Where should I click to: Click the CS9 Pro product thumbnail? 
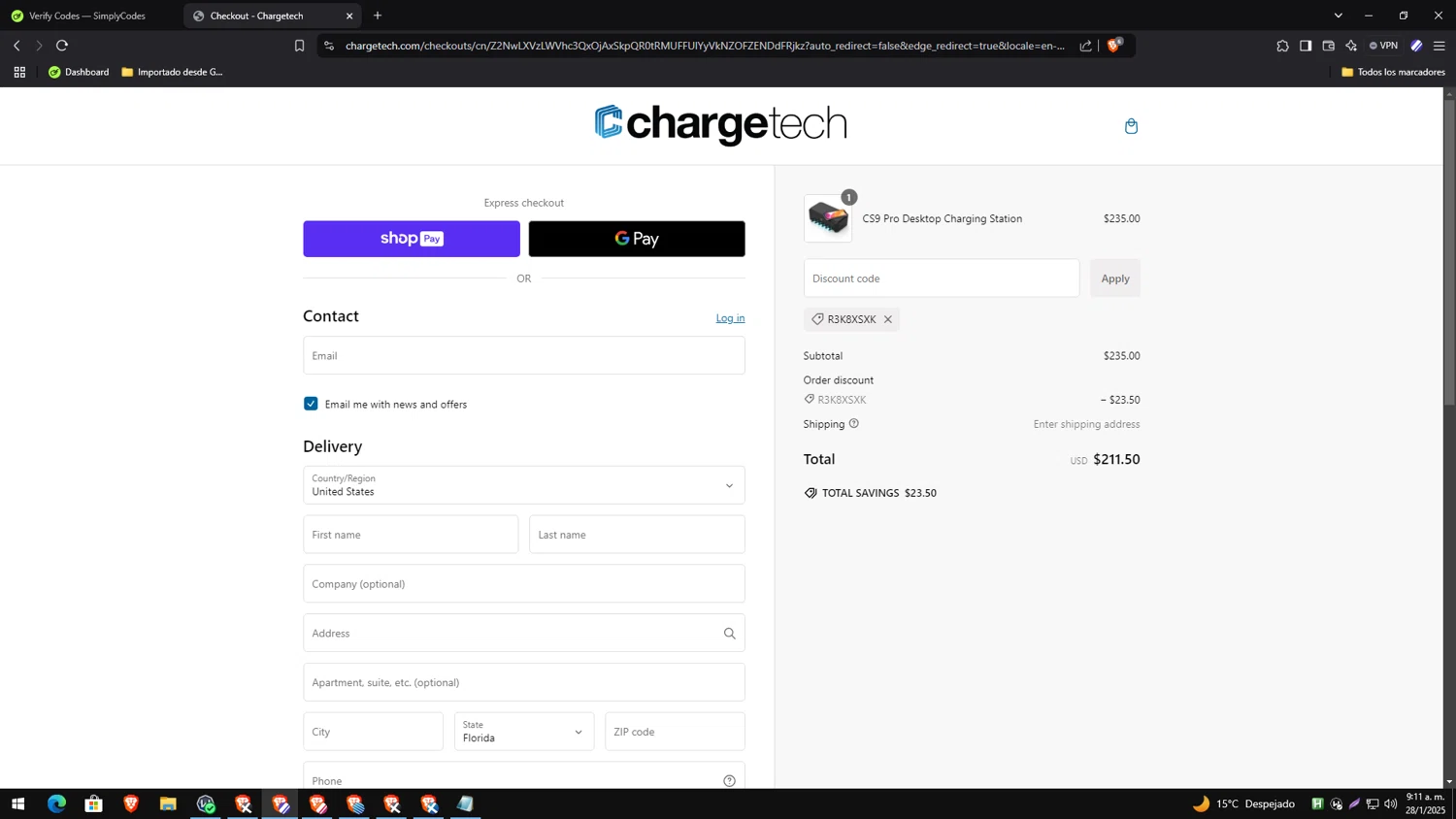[828, 218]
